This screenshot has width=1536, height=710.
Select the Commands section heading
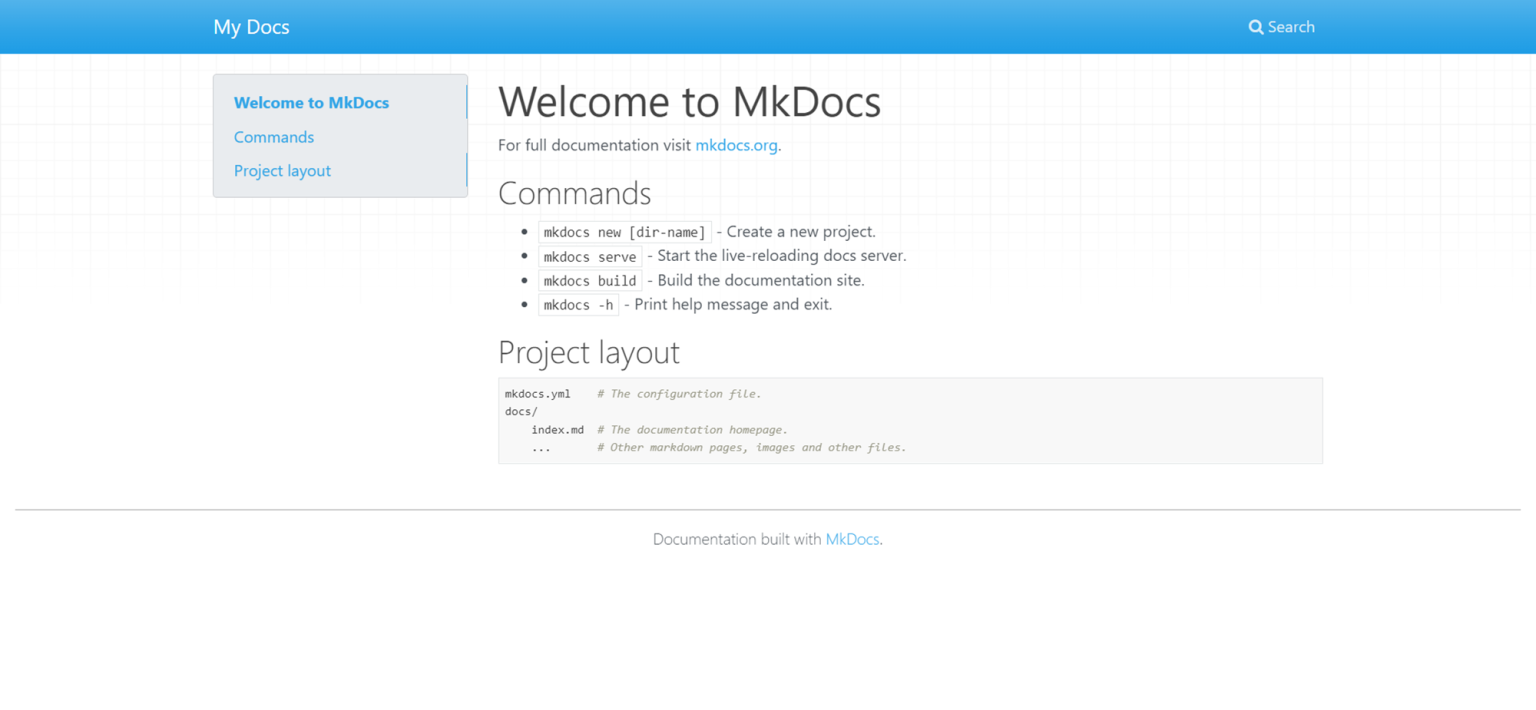click(575, 193)
